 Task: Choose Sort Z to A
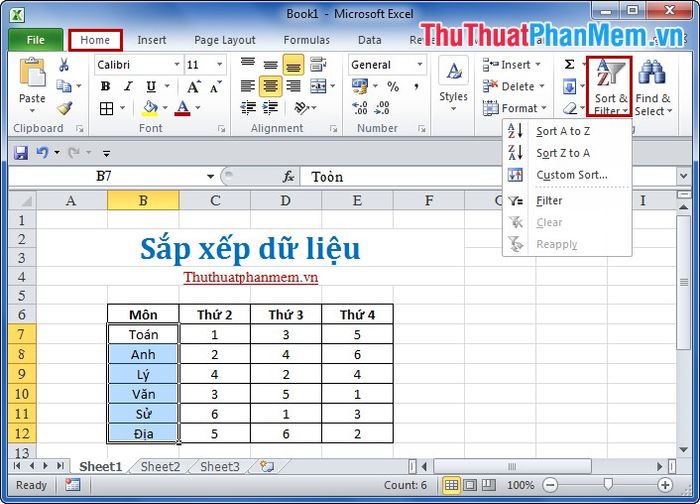[567, 153]
